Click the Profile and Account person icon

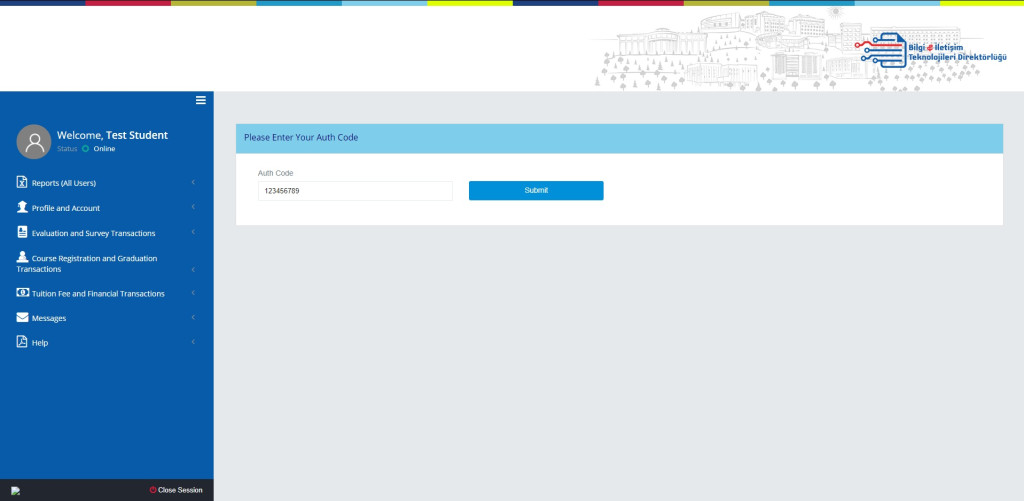(x=22, y=208)
